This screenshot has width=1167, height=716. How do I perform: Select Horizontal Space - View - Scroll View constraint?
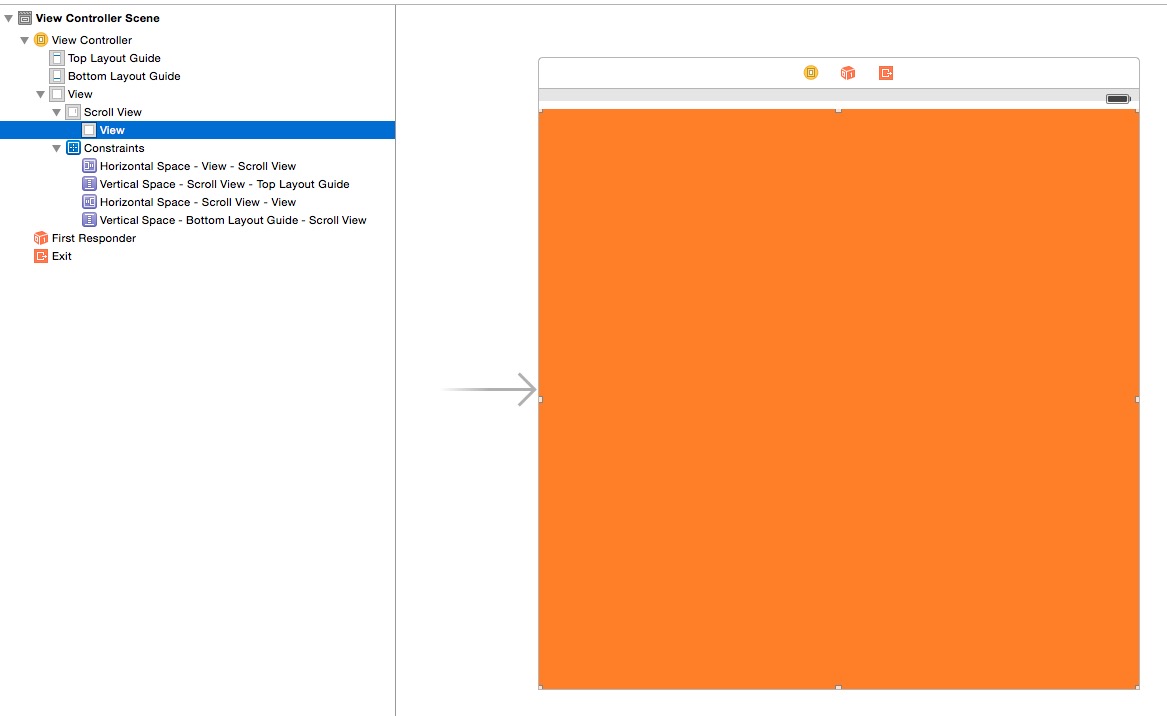[197, 166]
